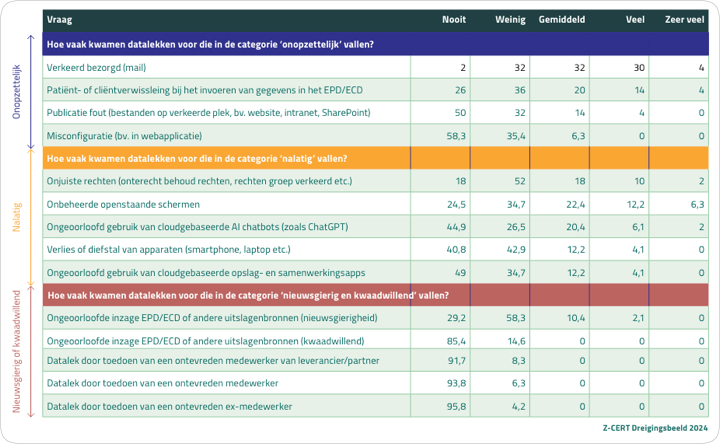Click the 'Nieuwsgierig of kwaadwillend' side label
The width and height of the screenshot is (720, 444).
pyautogui.click(x=16, y=346)
